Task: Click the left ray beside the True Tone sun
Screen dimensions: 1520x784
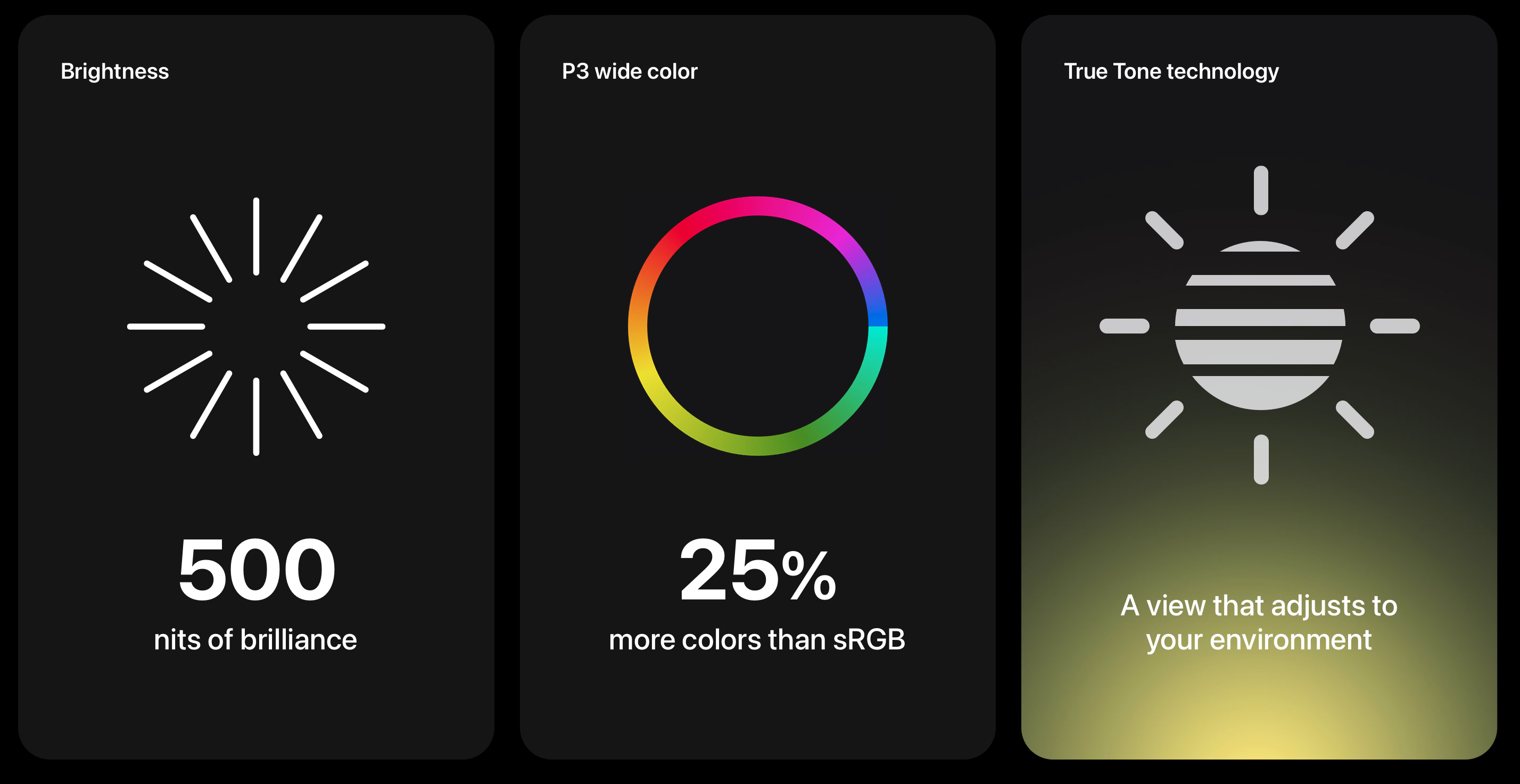Action: [x=1125, y=326]
